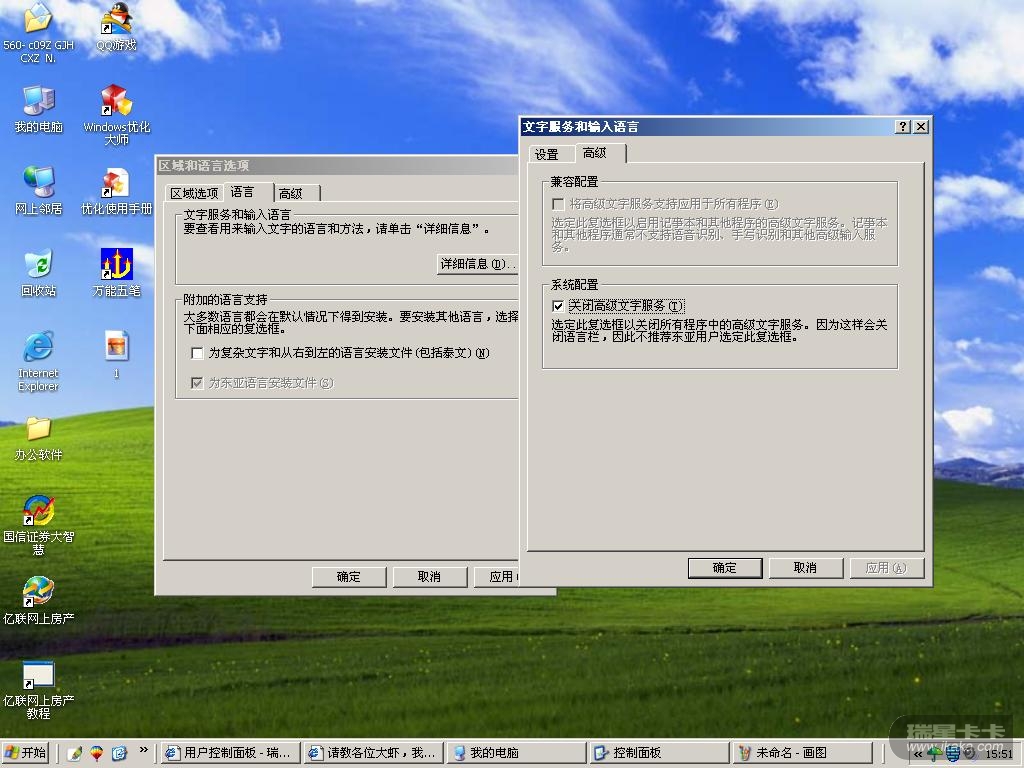Image resolution: width=1024 pixels, height=768 pixels.
Task: Expand quick launch overflow chevron in taskbar
Action: 144,750
